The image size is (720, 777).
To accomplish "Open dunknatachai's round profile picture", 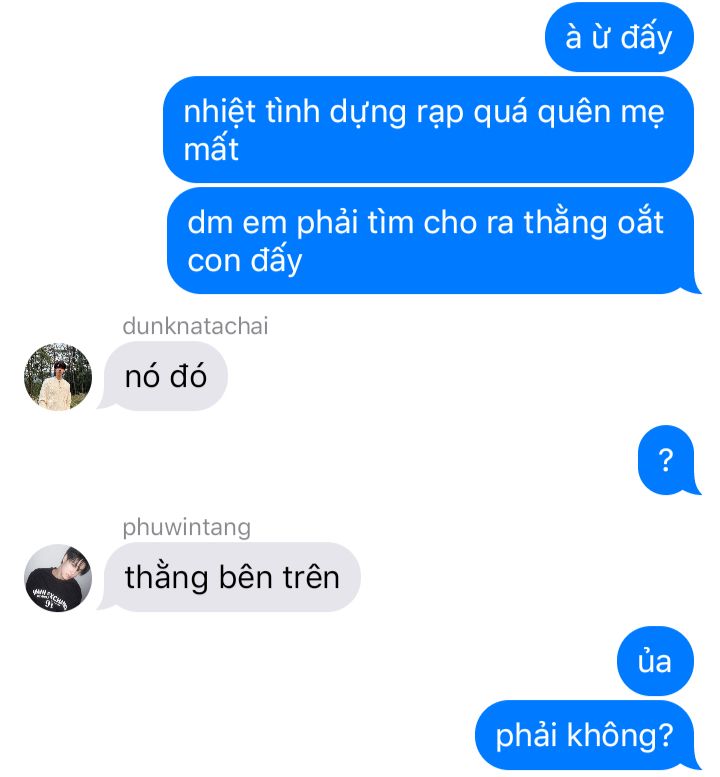I will (58, 377).
